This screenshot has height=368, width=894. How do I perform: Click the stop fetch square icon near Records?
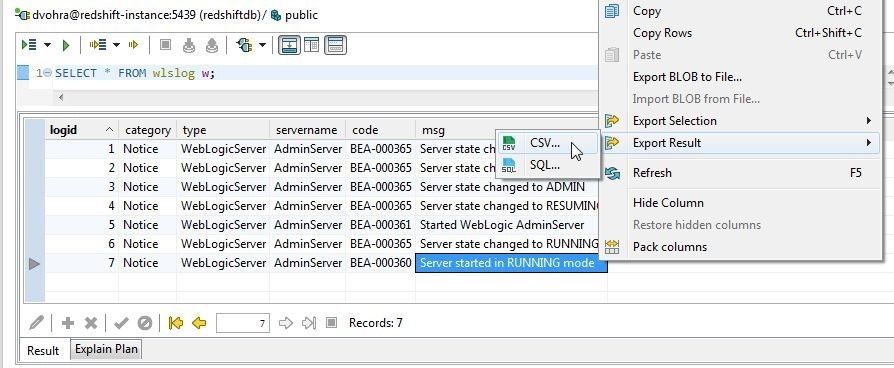[331, 323]
